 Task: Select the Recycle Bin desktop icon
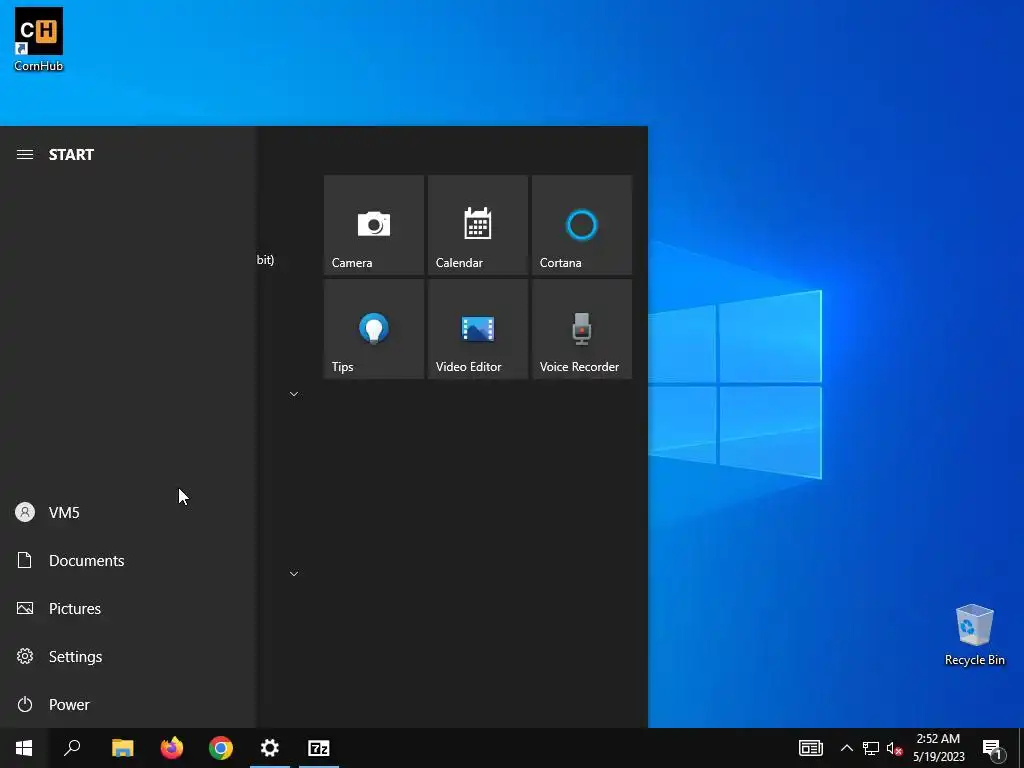pos(974,635)
